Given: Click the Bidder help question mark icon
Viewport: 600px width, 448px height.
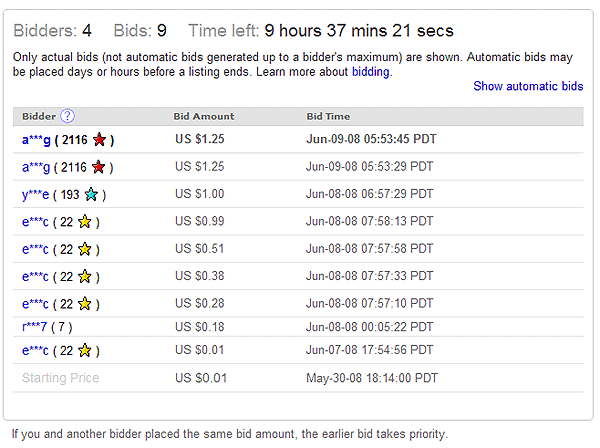Looking at the screenshot, I should pyautogui.click(x=68, y=116).
